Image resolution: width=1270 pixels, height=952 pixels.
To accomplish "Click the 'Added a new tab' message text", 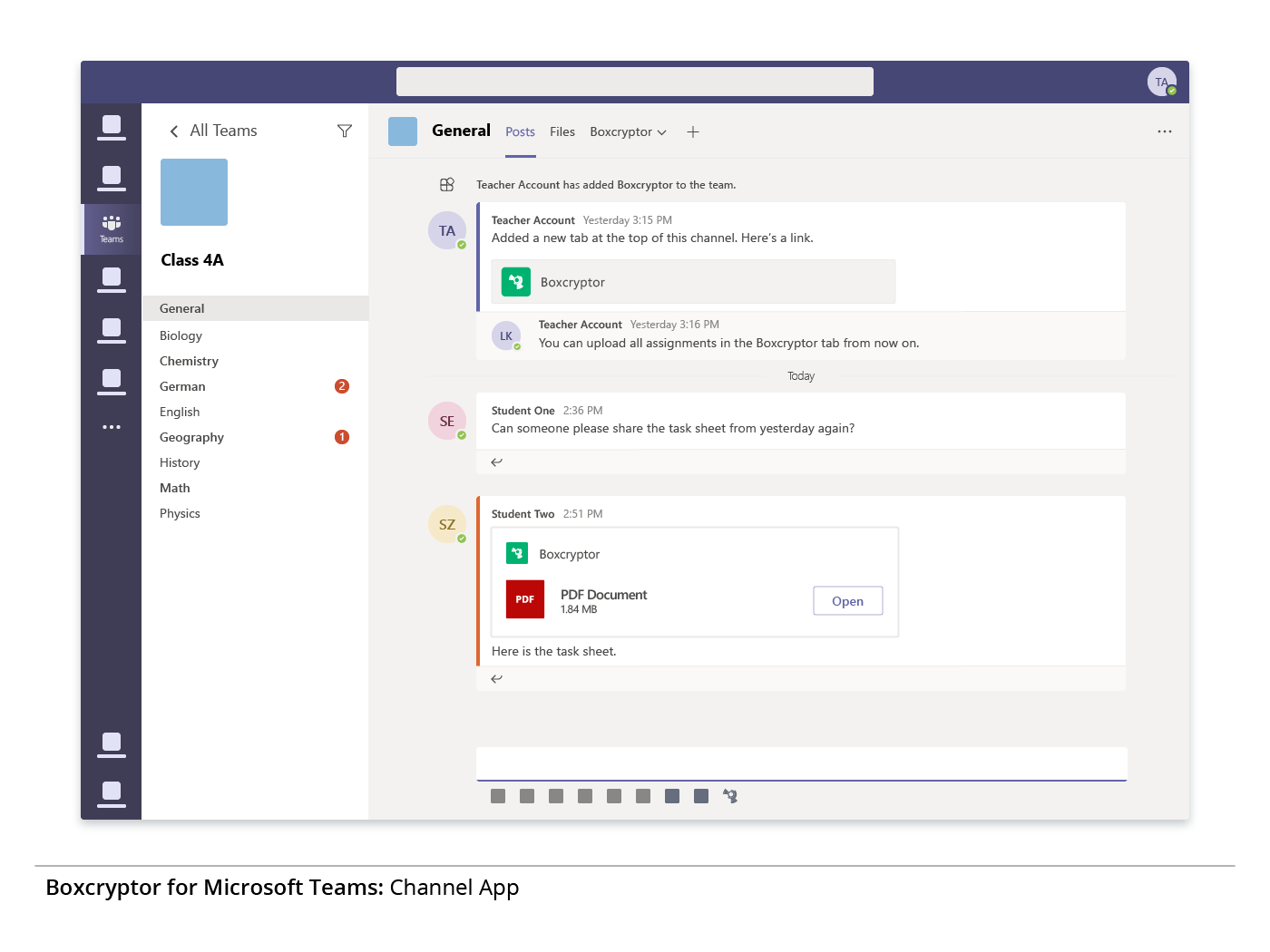I will pos(652,238).
